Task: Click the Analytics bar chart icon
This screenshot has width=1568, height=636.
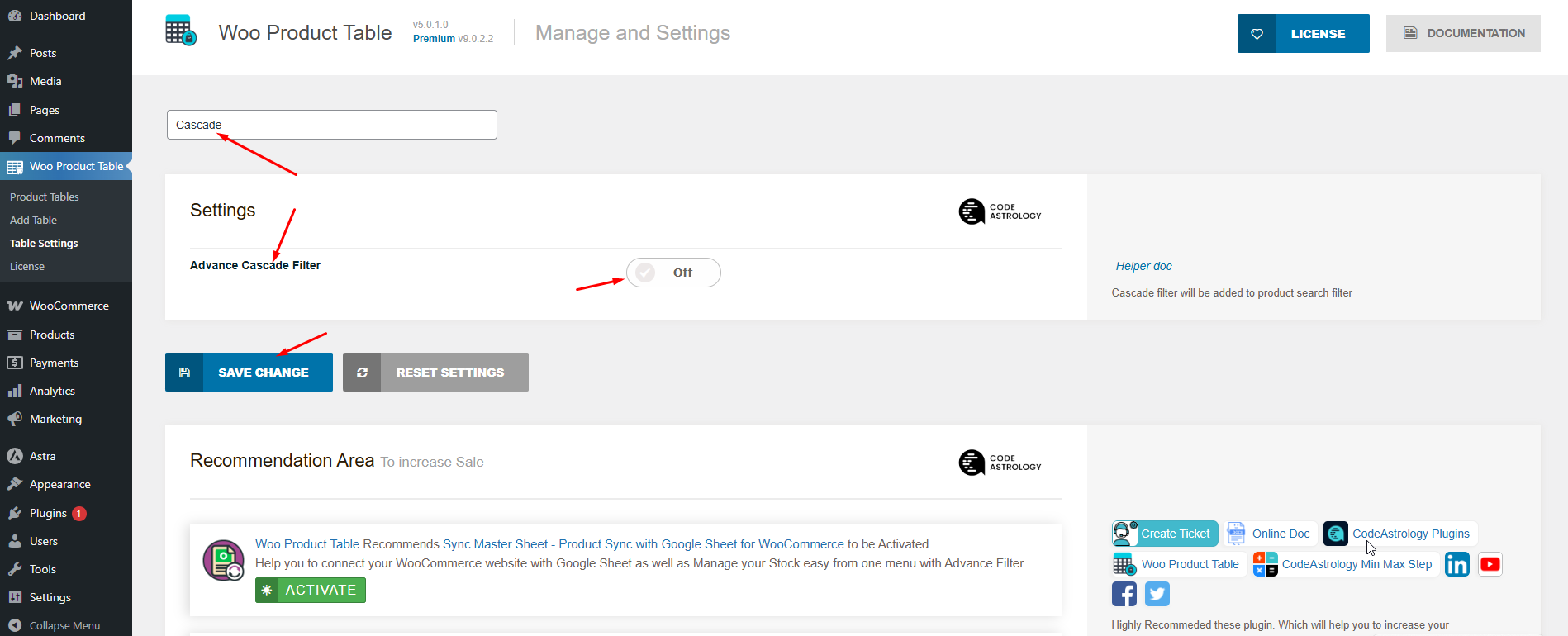Action: [x=14, y=391]
